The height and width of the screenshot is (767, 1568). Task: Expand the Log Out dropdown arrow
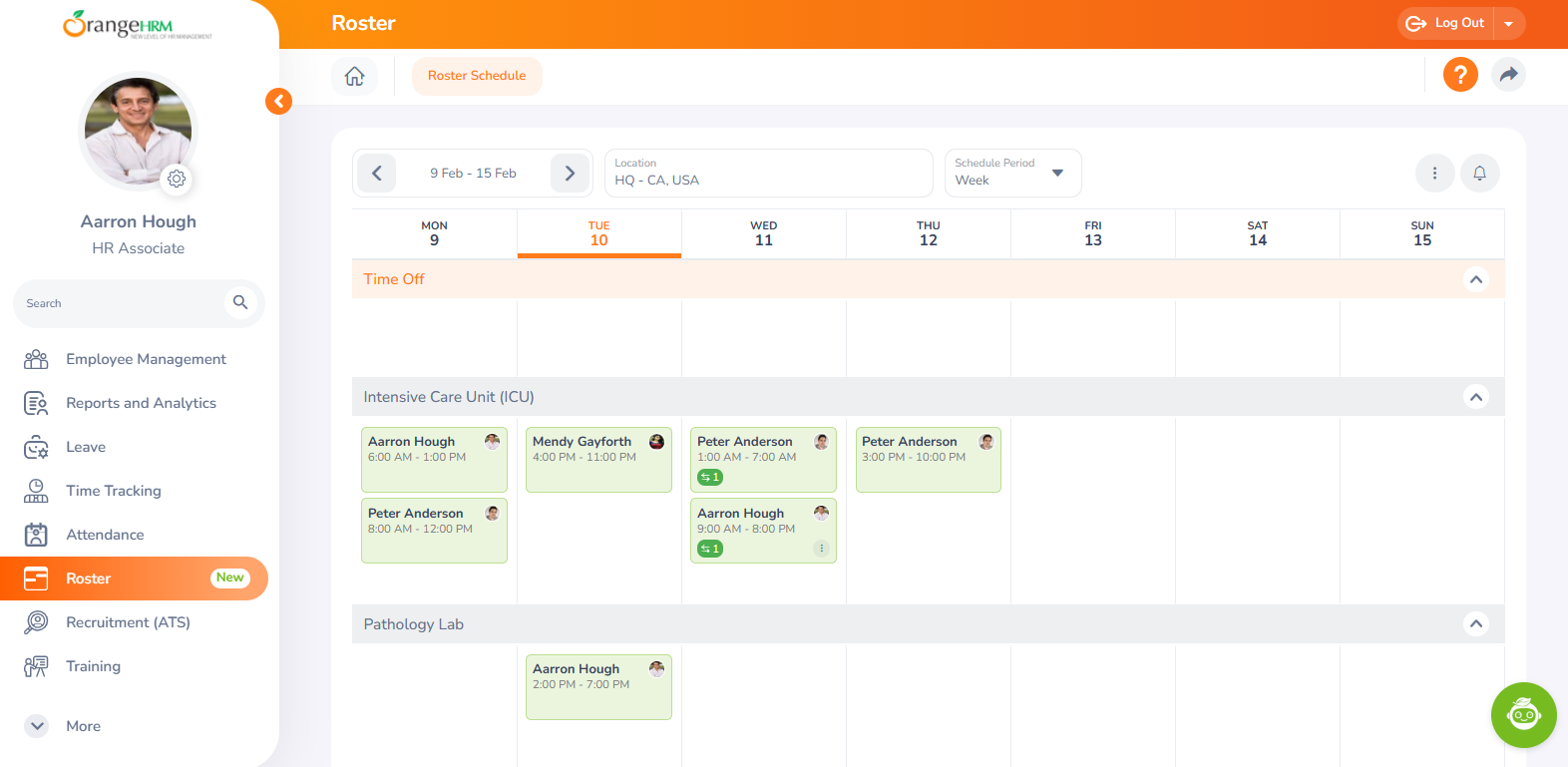tap(1508, 24)
